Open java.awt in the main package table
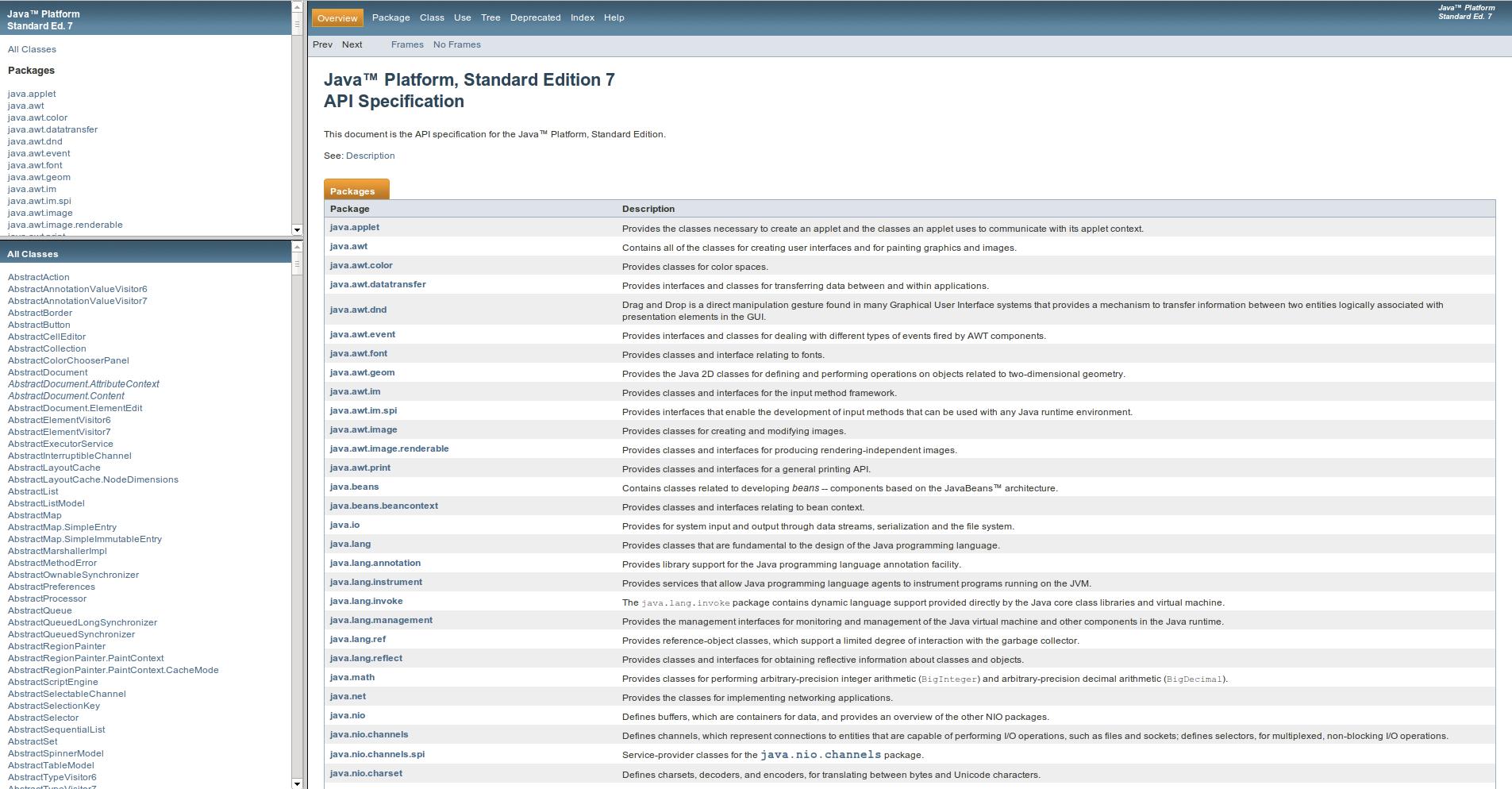Viewport: 1512px width, 789px height. 348,246
